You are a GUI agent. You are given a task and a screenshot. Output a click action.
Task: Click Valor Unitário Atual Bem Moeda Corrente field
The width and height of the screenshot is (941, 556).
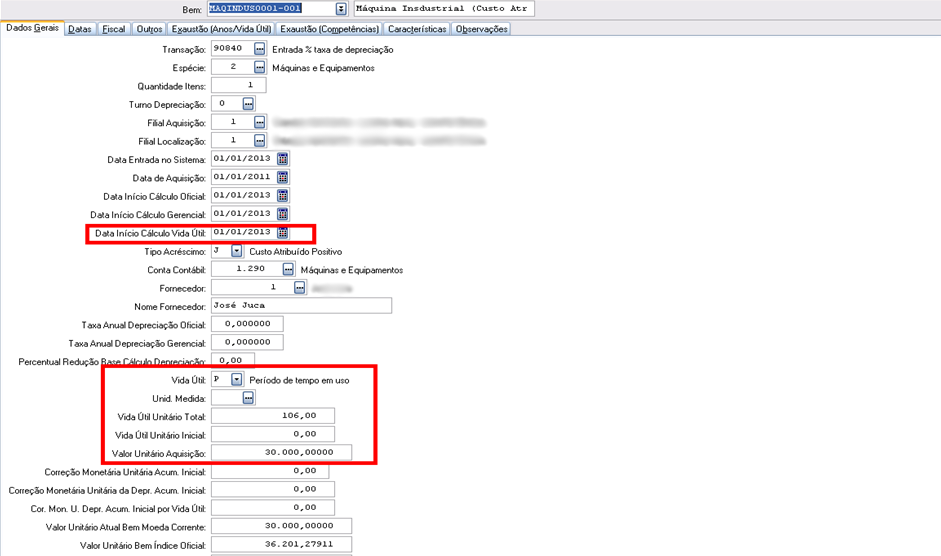281,526
